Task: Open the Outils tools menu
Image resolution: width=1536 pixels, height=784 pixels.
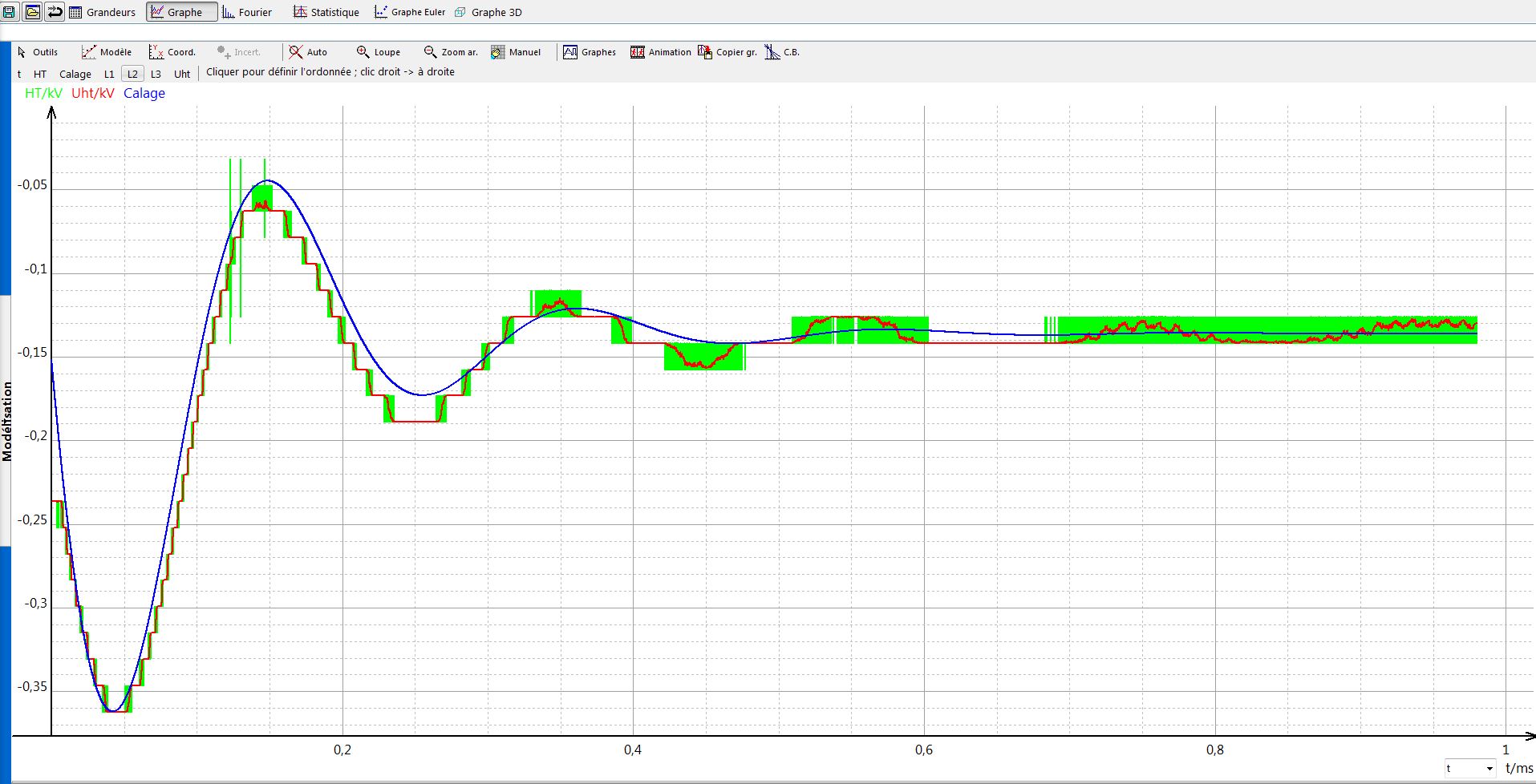Action: [38, 52]
